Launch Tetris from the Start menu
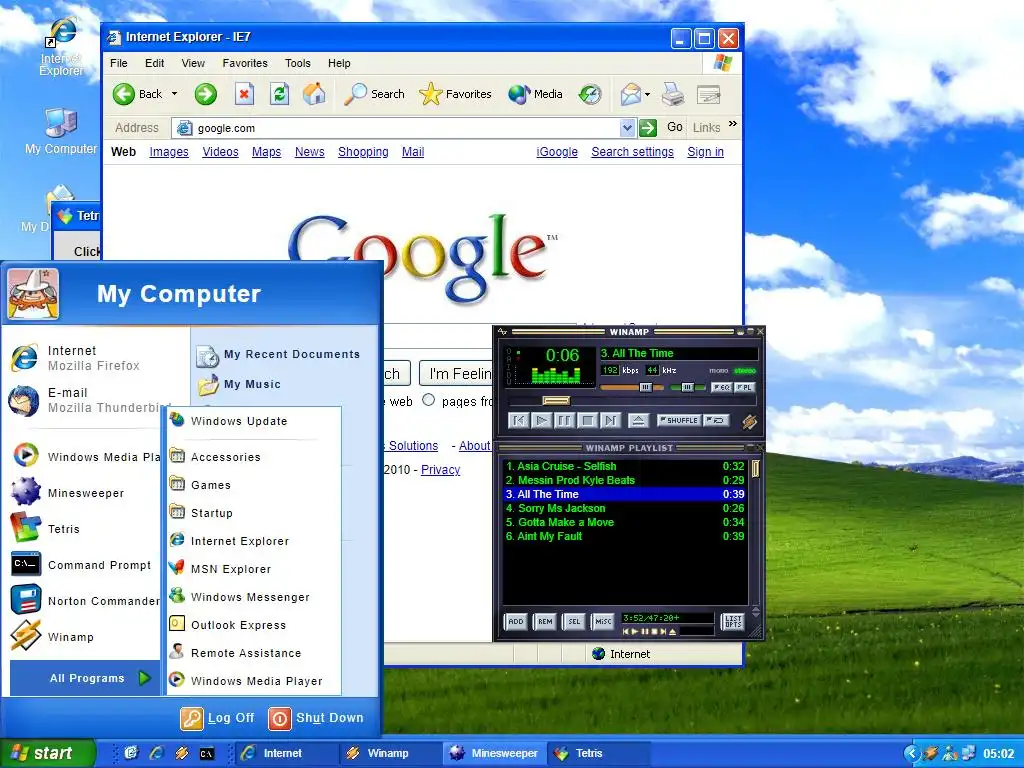 coord(46,528)
